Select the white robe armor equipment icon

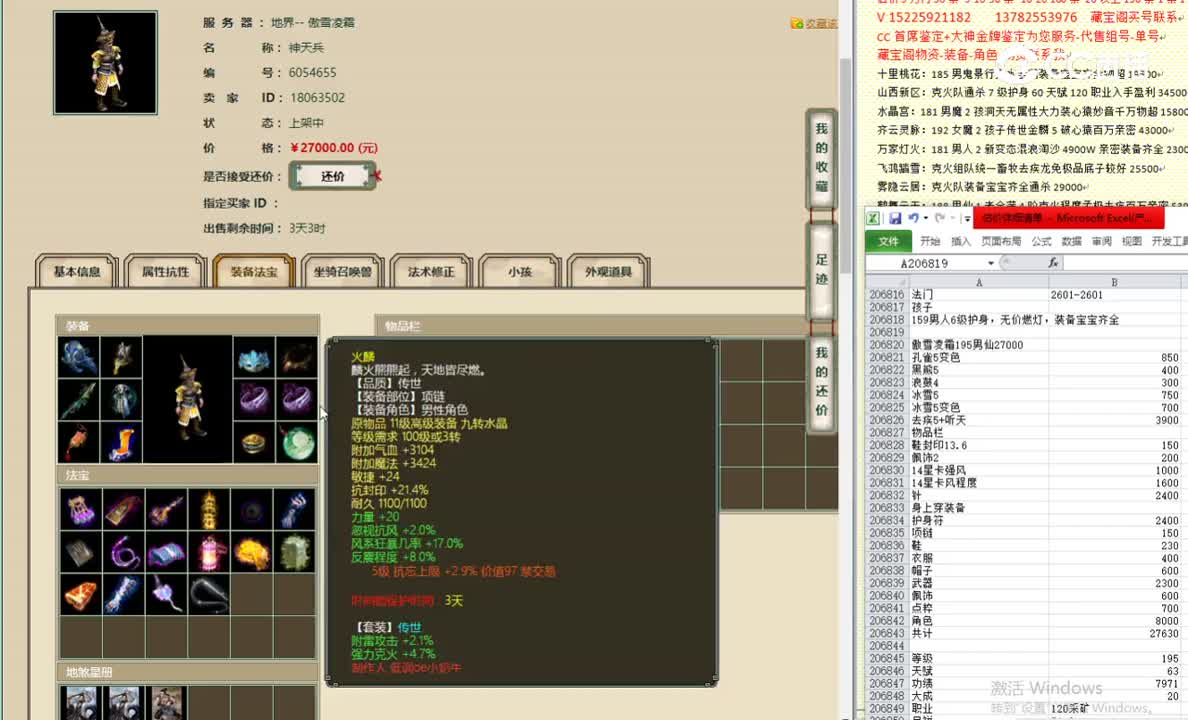(x=121, y=399)
